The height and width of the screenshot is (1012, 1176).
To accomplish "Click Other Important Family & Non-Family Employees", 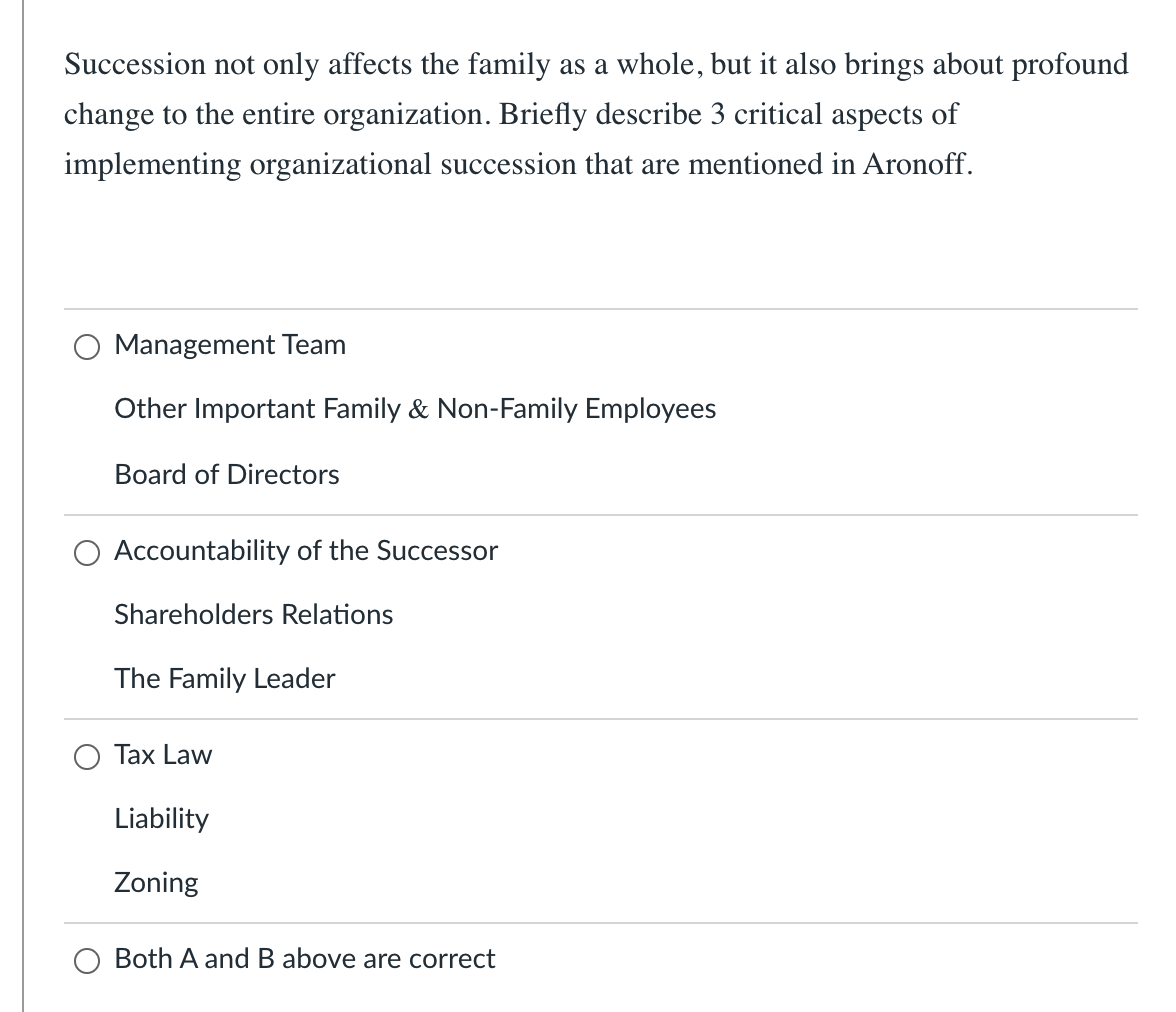I will click(416, 410).
